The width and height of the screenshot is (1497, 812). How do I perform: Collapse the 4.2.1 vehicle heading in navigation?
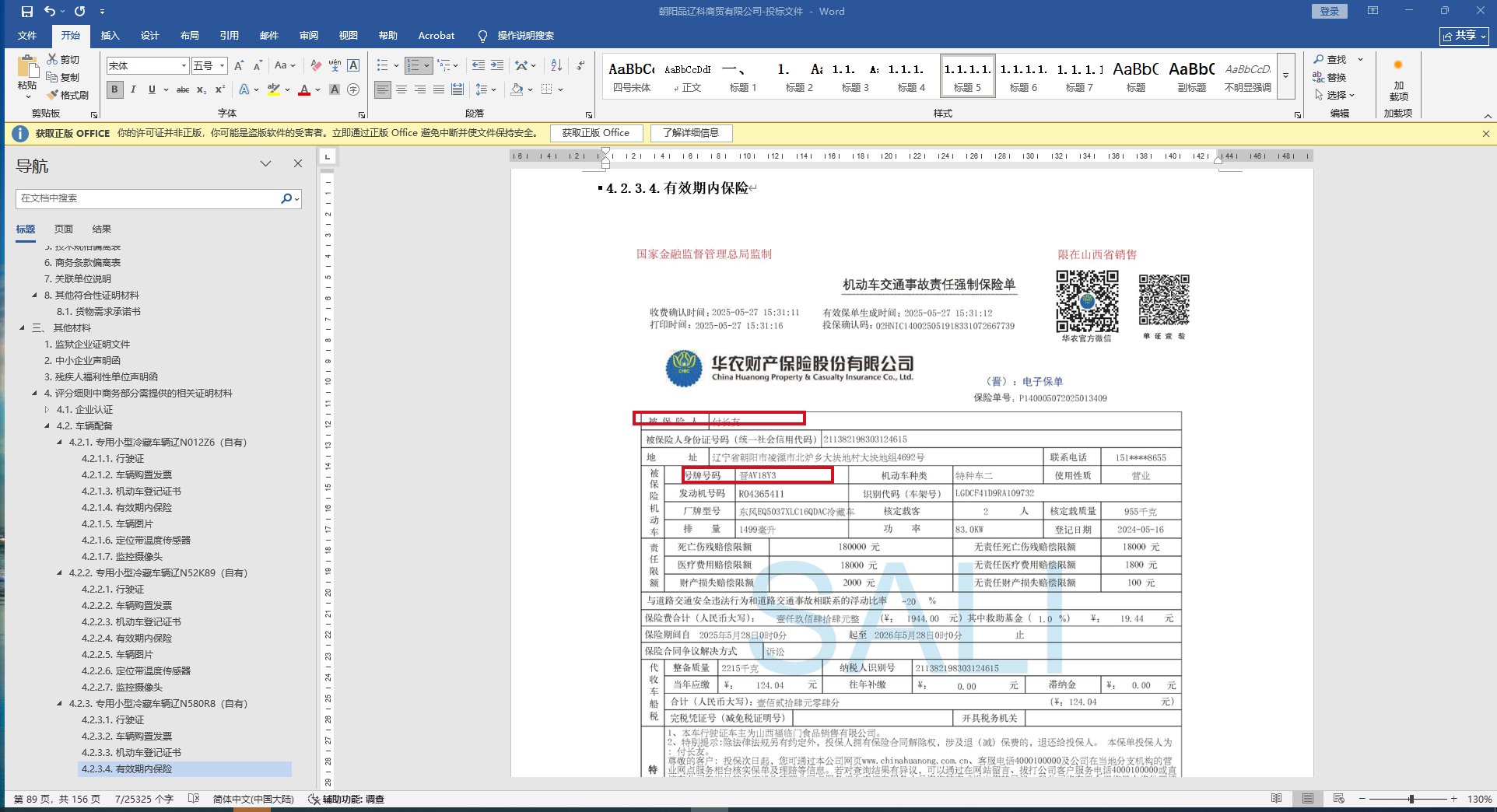[60, 443]
